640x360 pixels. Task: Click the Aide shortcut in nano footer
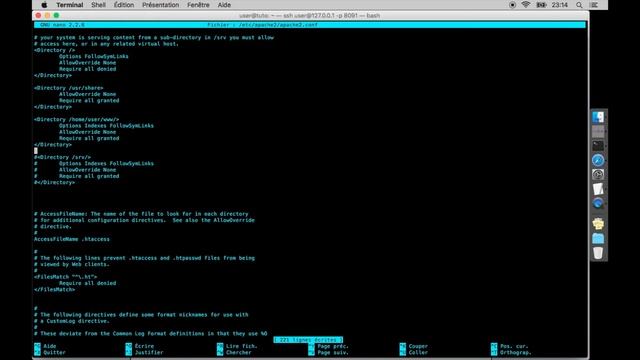pyautogui.click(x=45, y=346)
